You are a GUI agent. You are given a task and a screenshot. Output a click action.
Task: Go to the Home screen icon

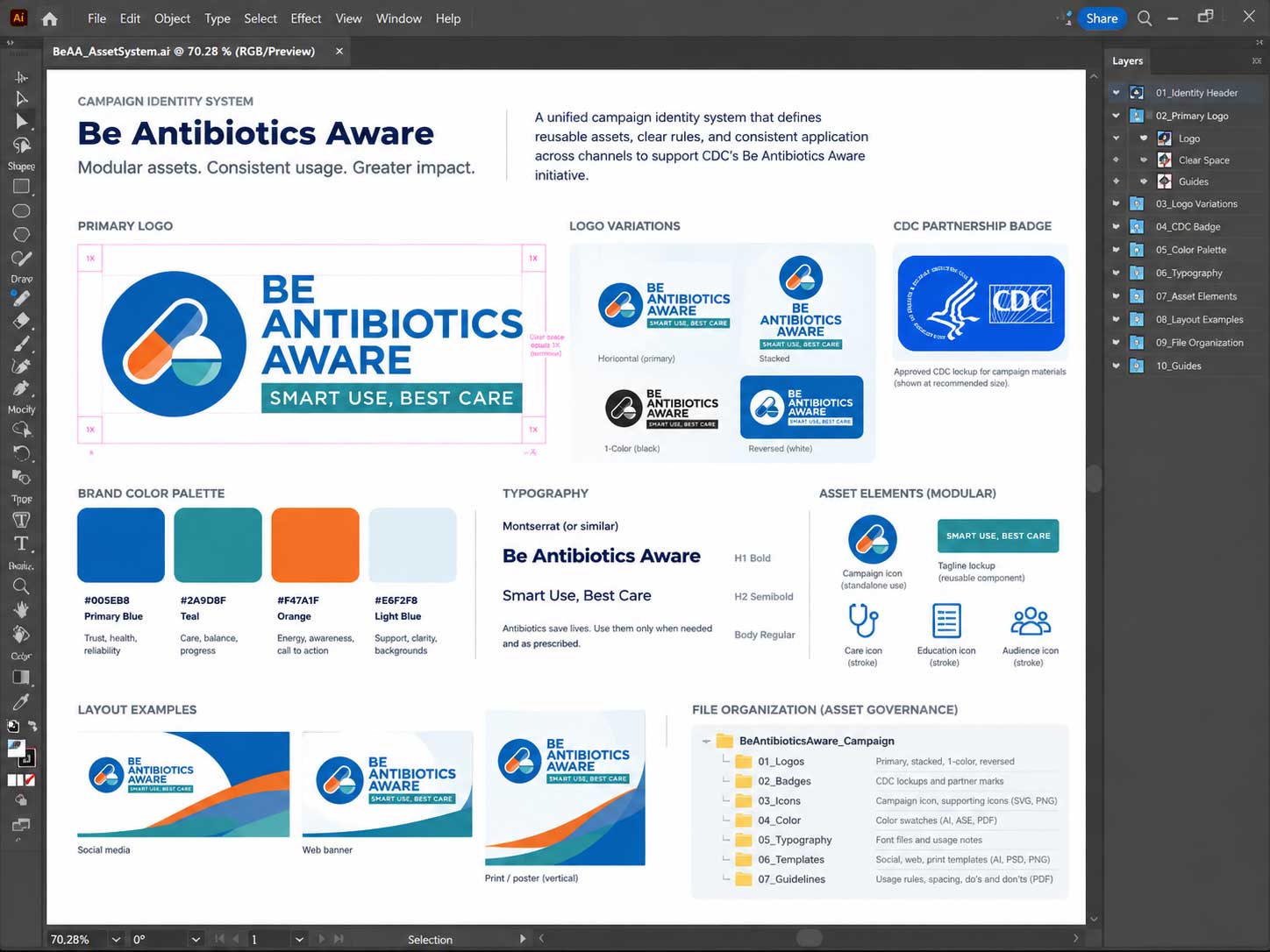[50, 18]
